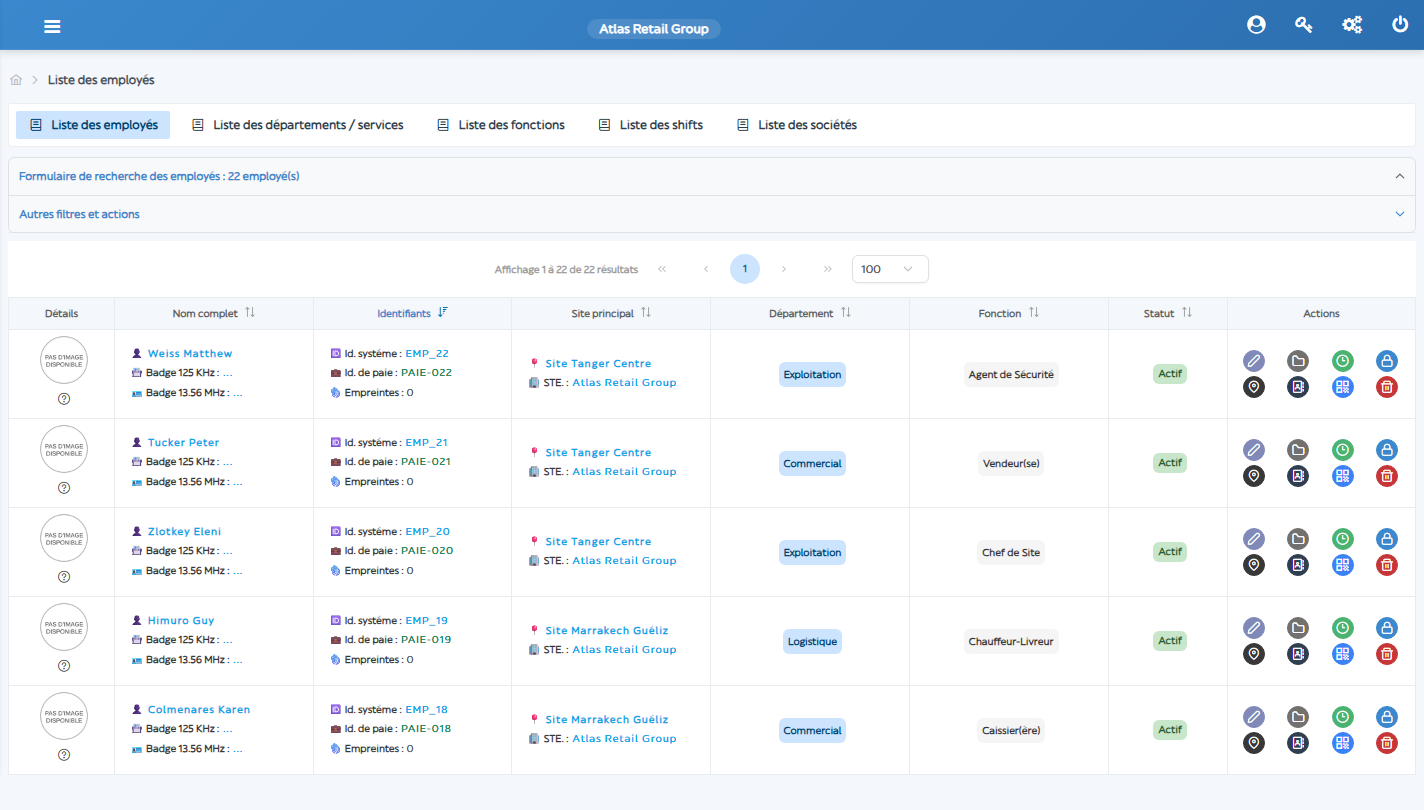Open the Site Marrakech Guéliz link for Himuro Guy
Image resolution: width=1424 pixels, height=810 pixels.
tap(606, 630)
